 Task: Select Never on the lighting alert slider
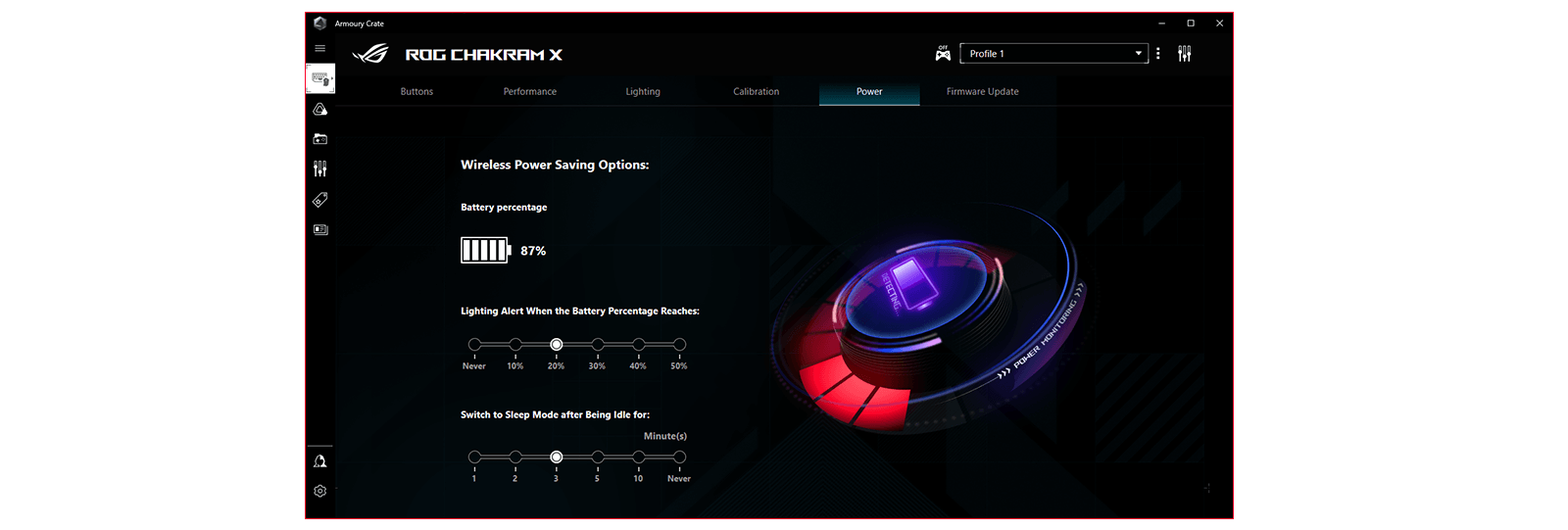click(475, 345)
